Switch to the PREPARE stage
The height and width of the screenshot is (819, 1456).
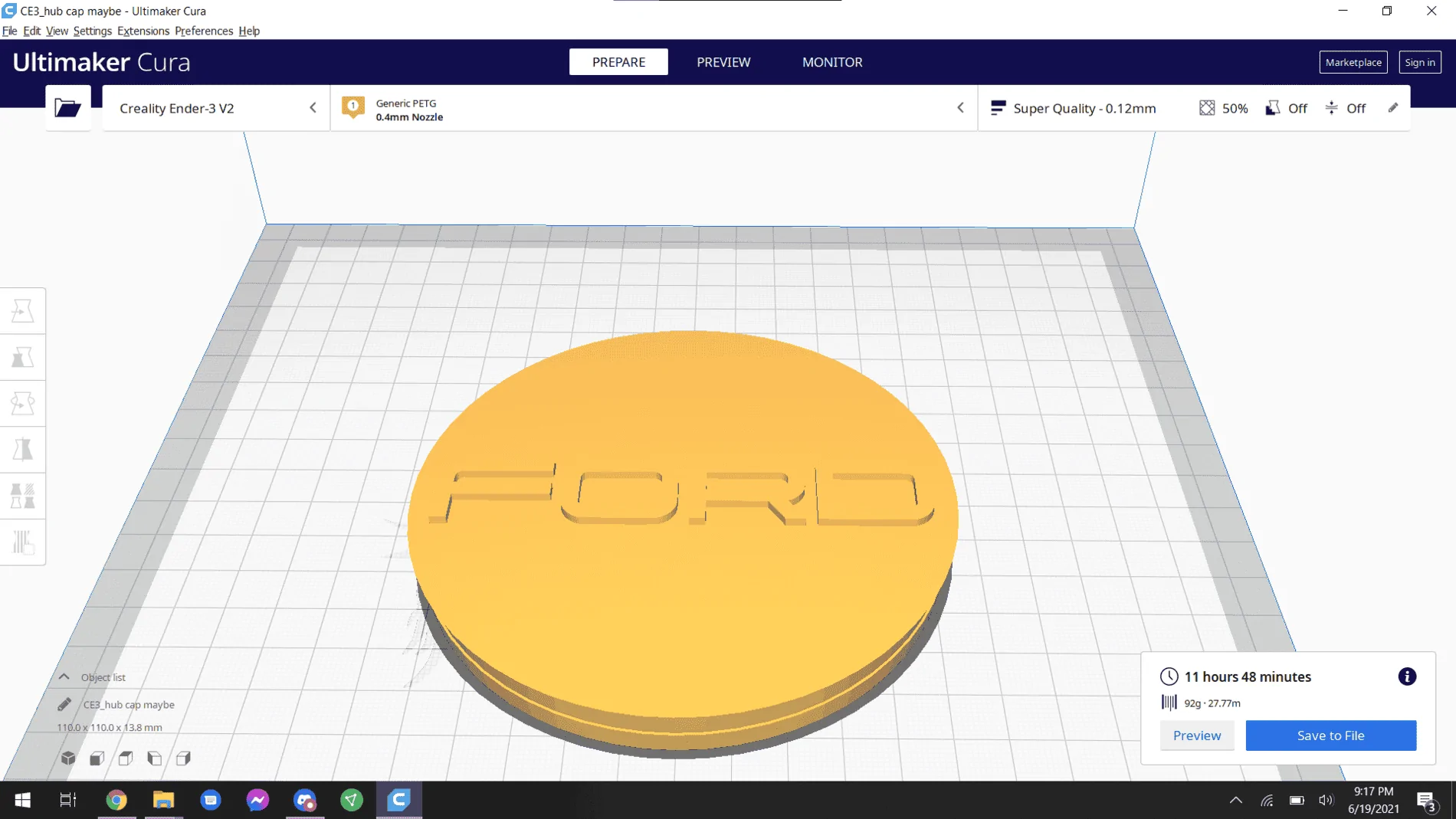pyautogui.click(x=618, y=62)
